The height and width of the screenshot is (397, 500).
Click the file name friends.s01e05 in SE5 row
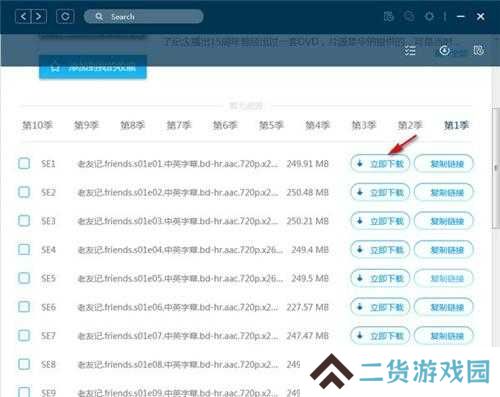[180, 278]
